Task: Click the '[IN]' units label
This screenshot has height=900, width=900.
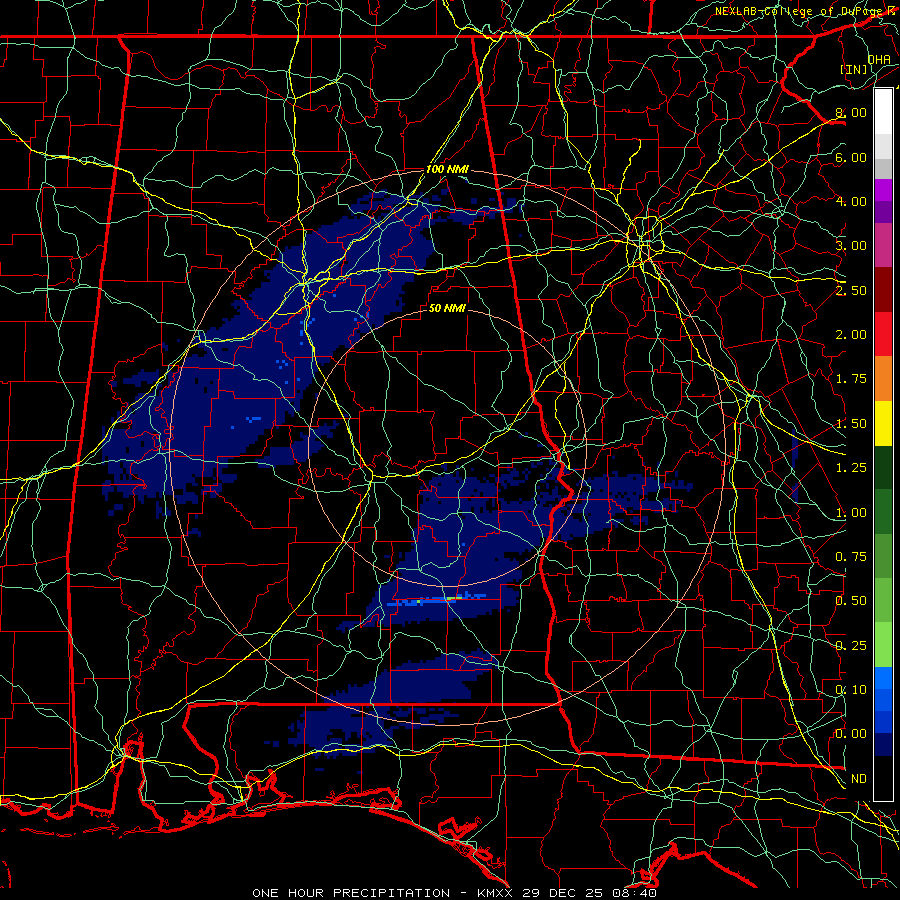Action: pos(854,69)
